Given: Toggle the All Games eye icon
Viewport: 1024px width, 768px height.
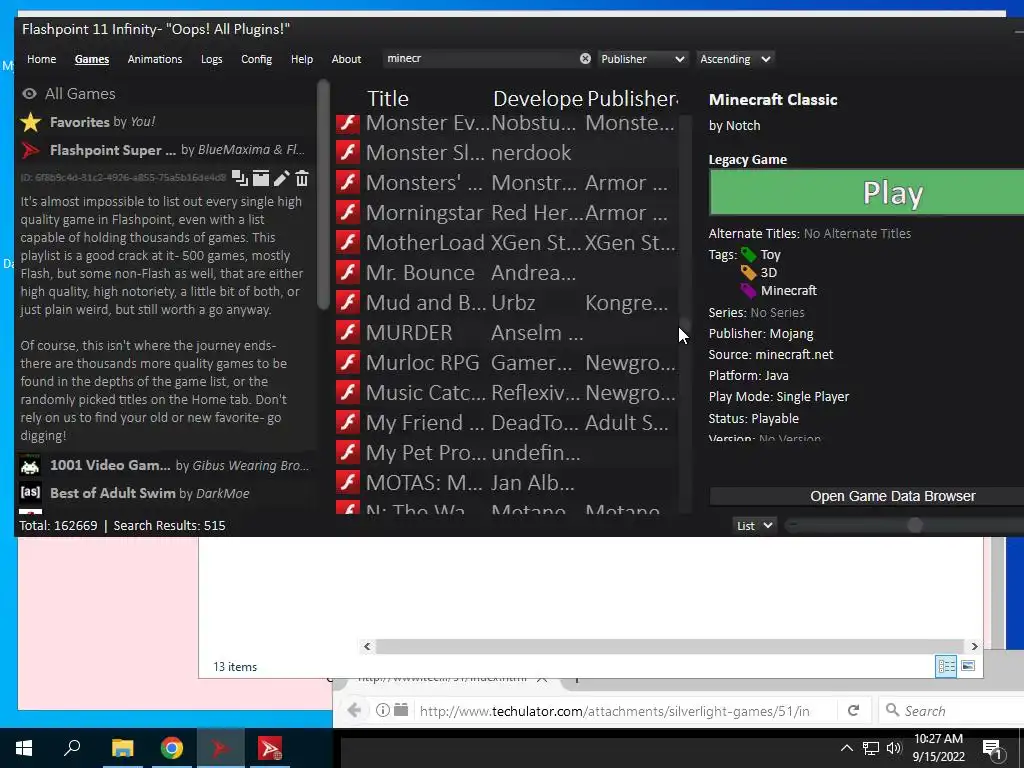Looking at the screenshot, I should click(x=29, y=94).
